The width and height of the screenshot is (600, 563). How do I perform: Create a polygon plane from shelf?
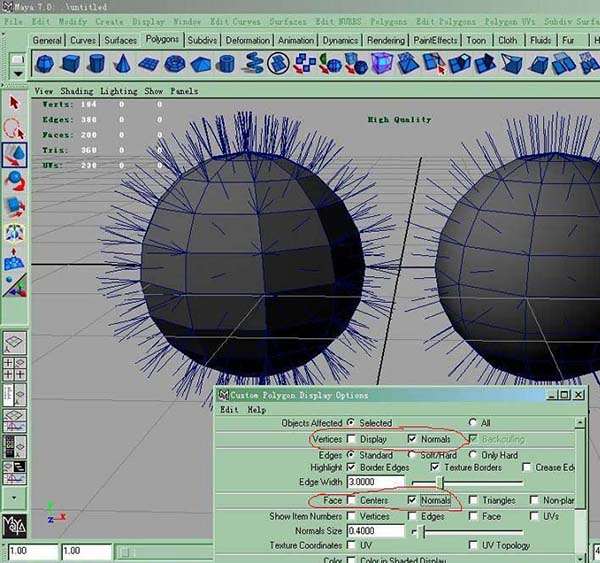click(148, 64)
